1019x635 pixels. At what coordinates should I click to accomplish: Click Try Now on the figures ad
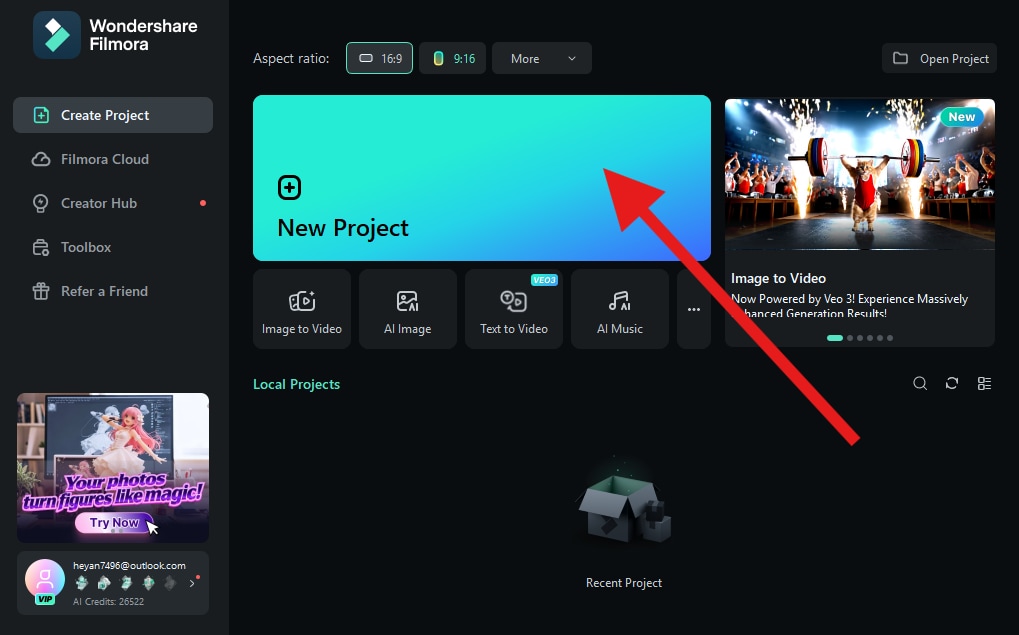[x=114, y=523]
